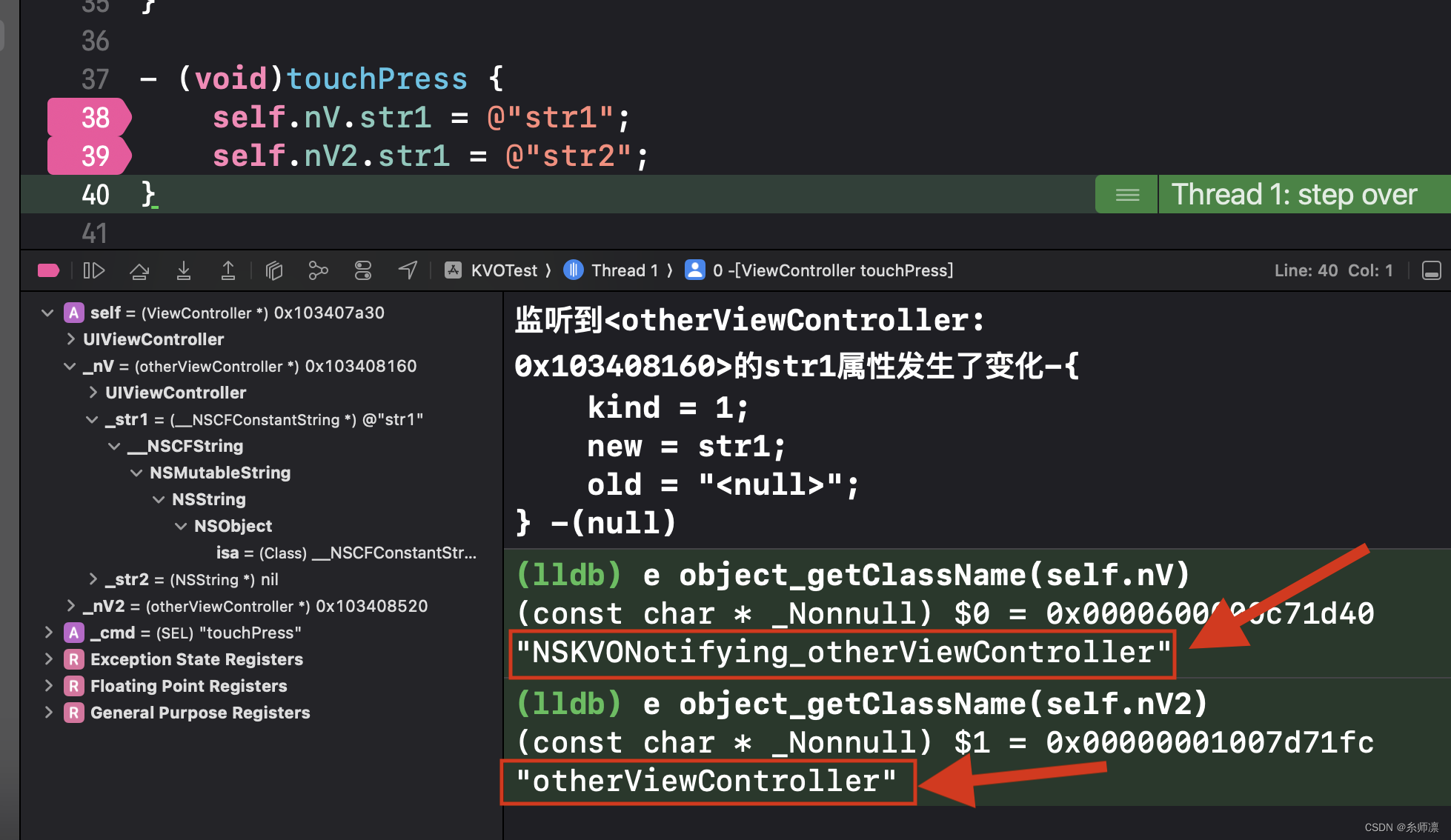This screenshot has width=1451, height=840.
Task: Click R badge of Exception State Registers
Action: click(73, 659)
